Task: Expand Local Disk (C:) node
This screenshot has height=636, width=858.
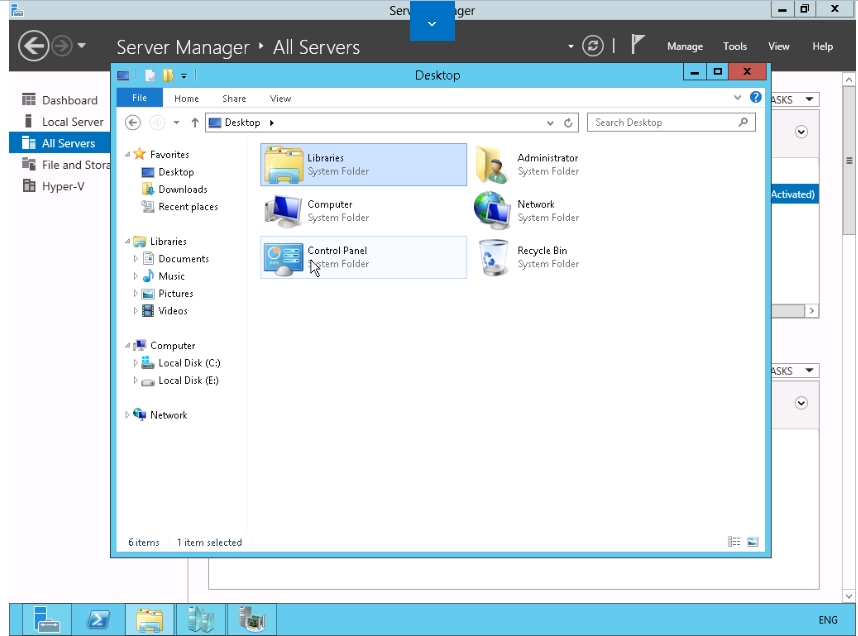Action: (x=135, y=363)
